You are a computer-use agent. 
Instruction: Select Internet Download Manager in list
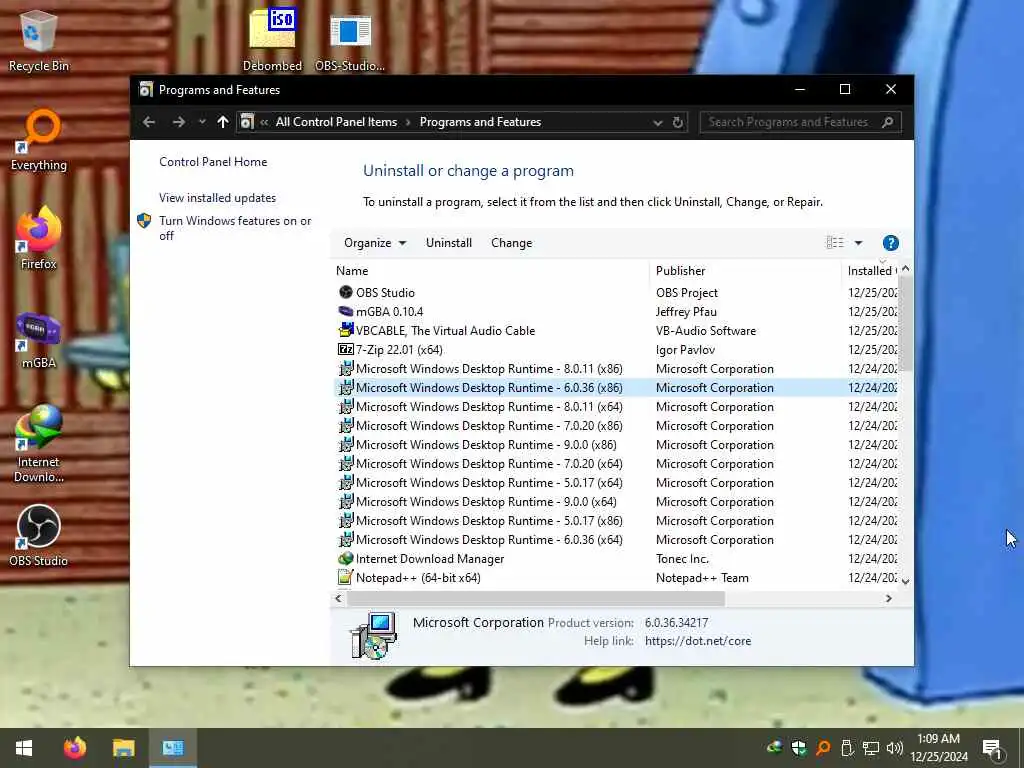pyautogui.click(x=616, y=558)
